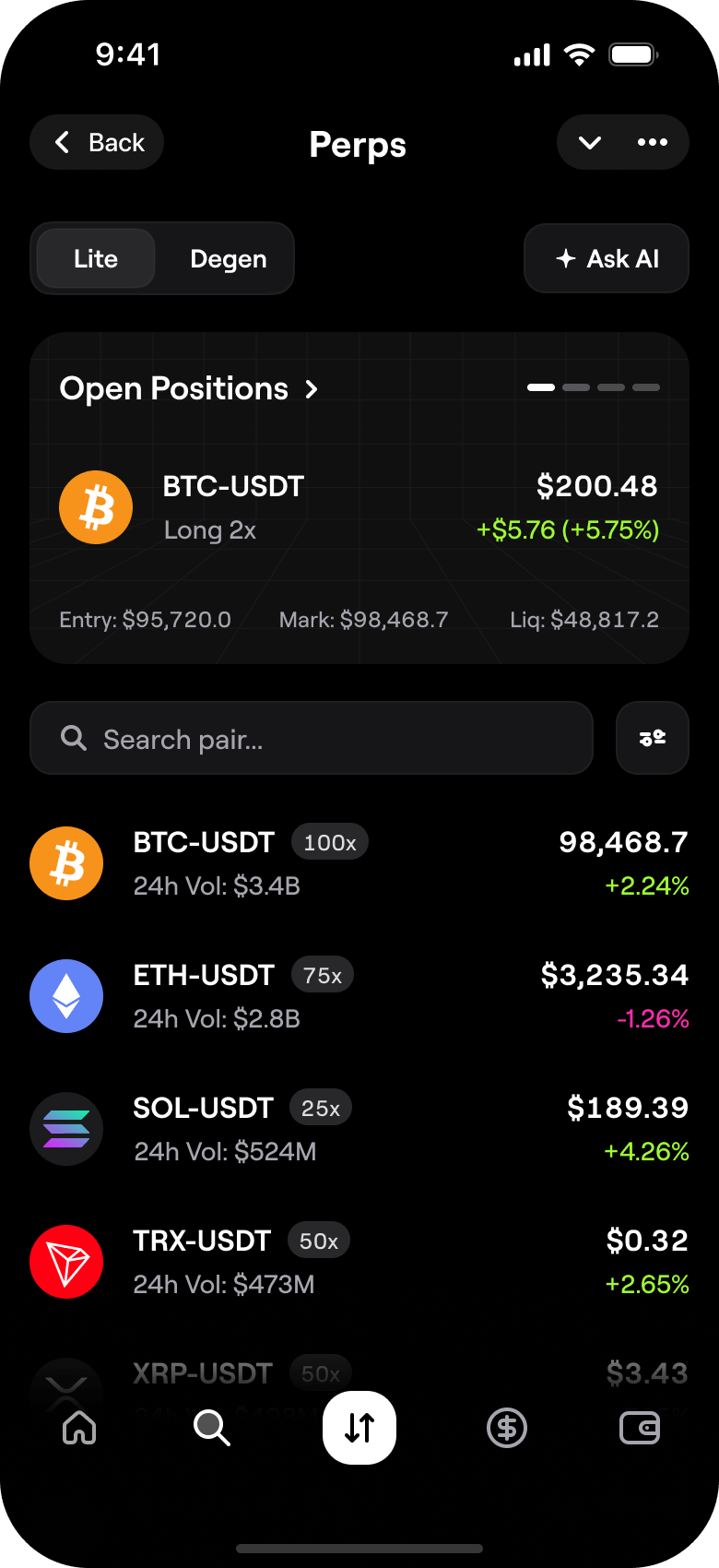Tap the Ethereum logo icon
This screenshot has height=1568, width=719.
[66, 996]
